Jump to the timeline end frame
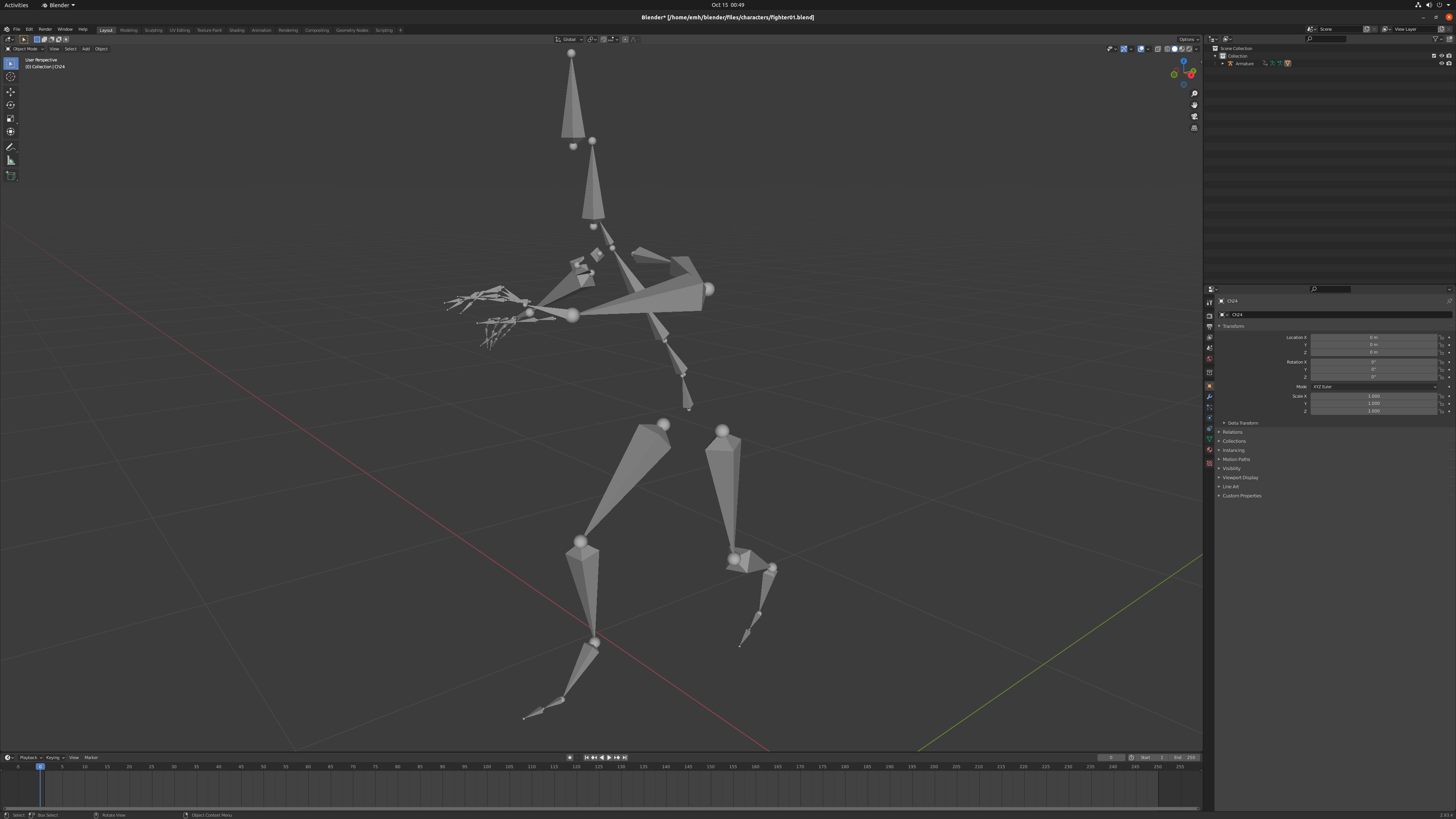Image resolution: width=1456 pixels, height=819 pixels. pyautogui.click(x=624, y=758)
